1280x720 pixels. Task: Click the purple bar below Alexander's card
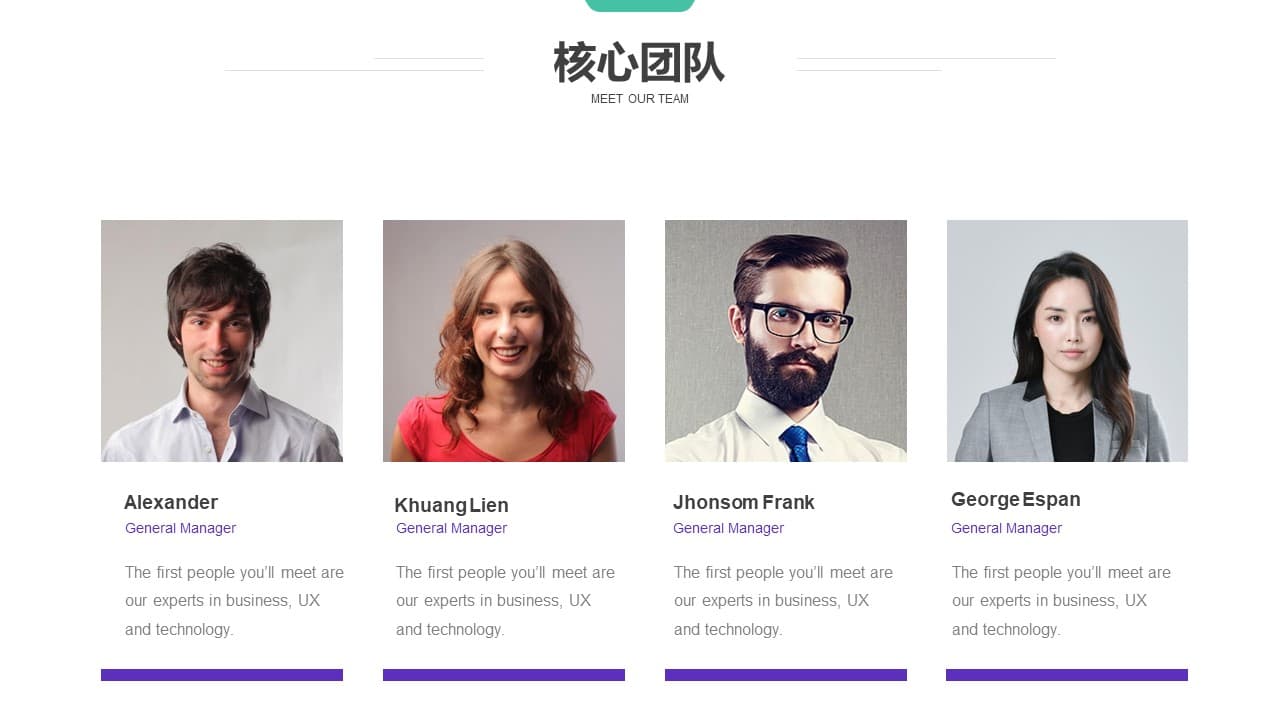tap(222, 675)
